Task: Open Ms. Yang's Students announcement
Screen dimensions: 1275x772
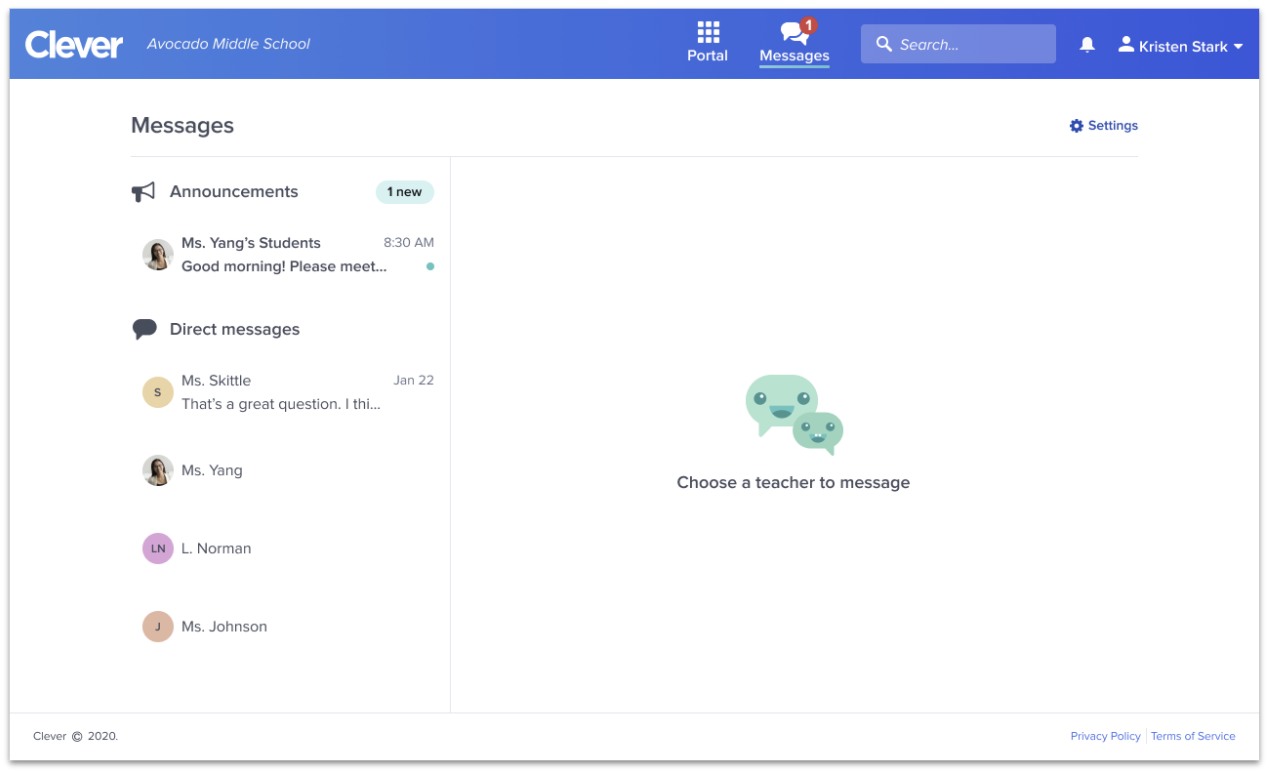Action: (283, 255)
